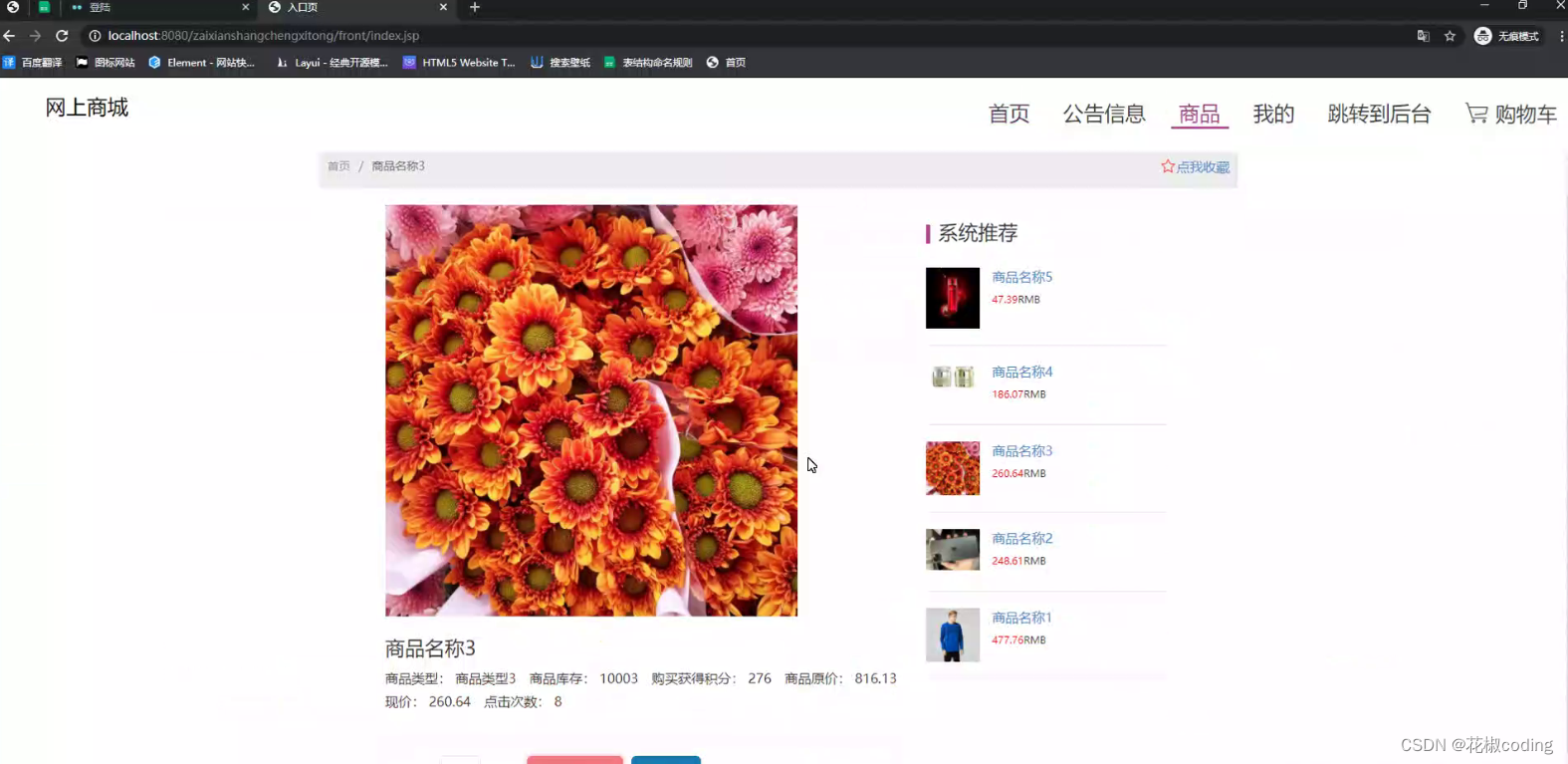The image size is (1568, 764).
Task: Click the 477.76RMB price
Action: [x=1018, y=640]
